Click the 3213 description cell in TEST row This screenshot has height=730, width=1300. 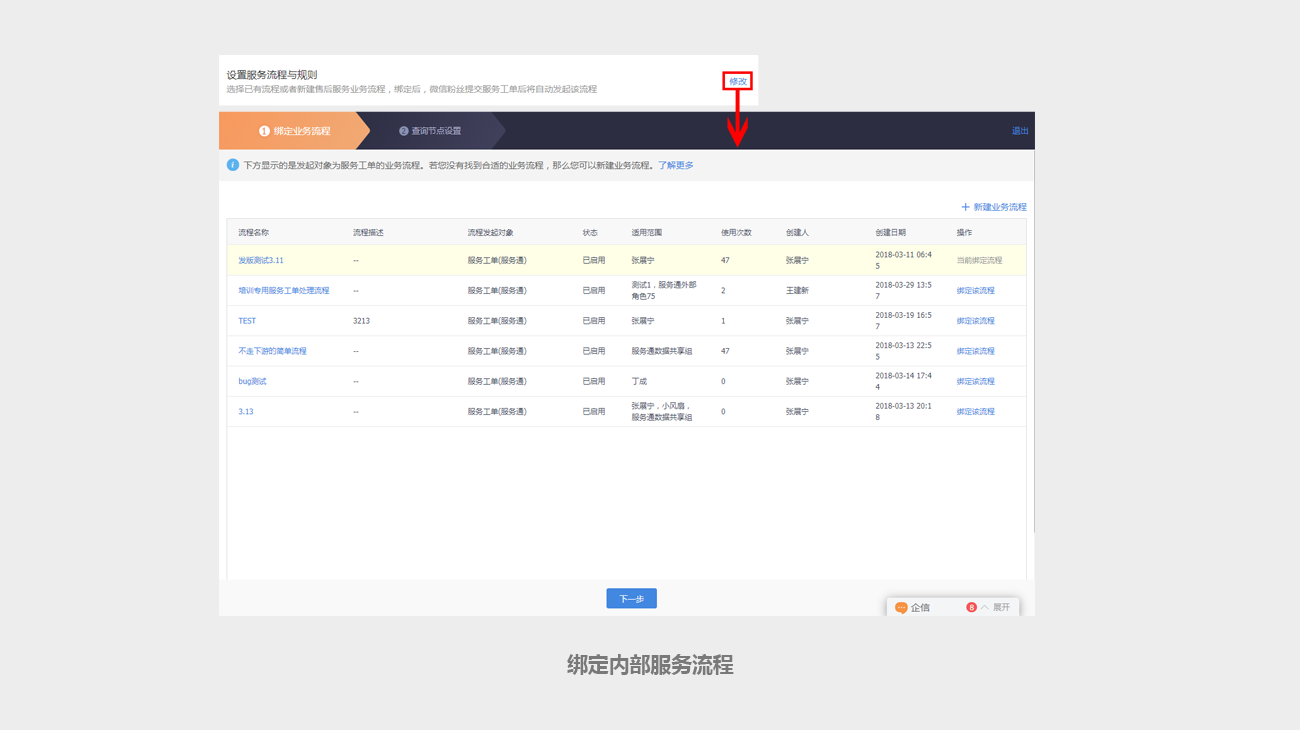[362, 321]
